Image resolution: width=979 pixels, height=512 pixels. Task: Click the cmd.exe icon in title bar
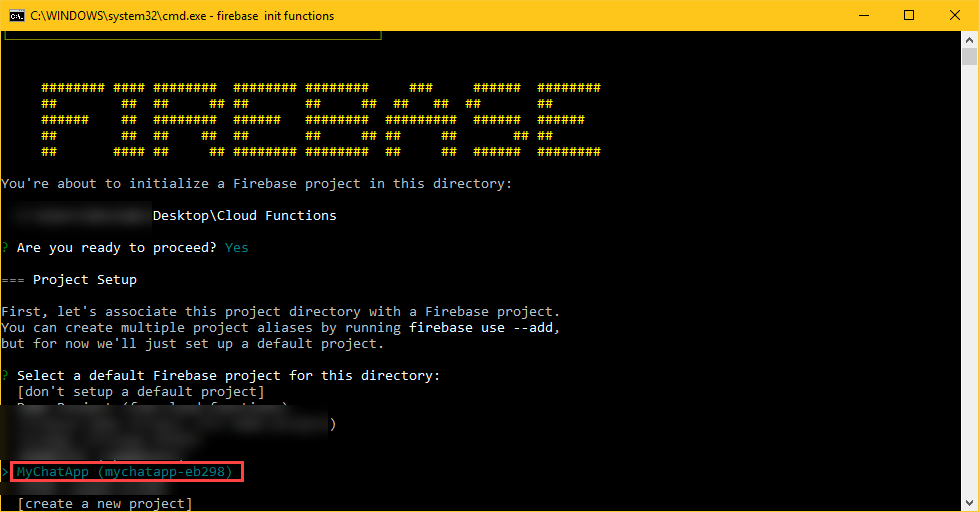(x=15, y=15)
